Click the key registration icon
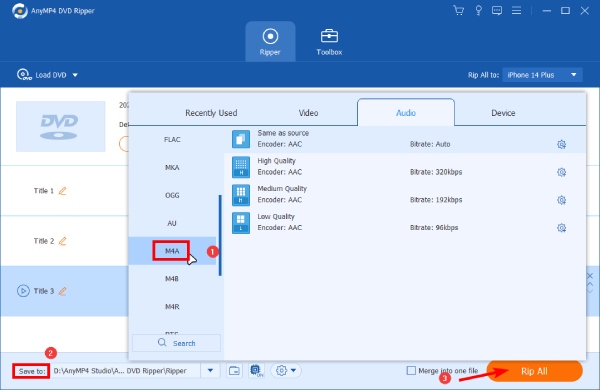 (478, 10)
